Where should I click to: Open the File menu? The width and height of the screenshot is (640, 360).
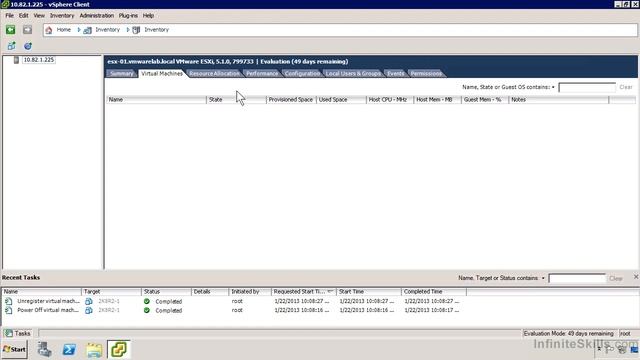[x=9, y=16]
